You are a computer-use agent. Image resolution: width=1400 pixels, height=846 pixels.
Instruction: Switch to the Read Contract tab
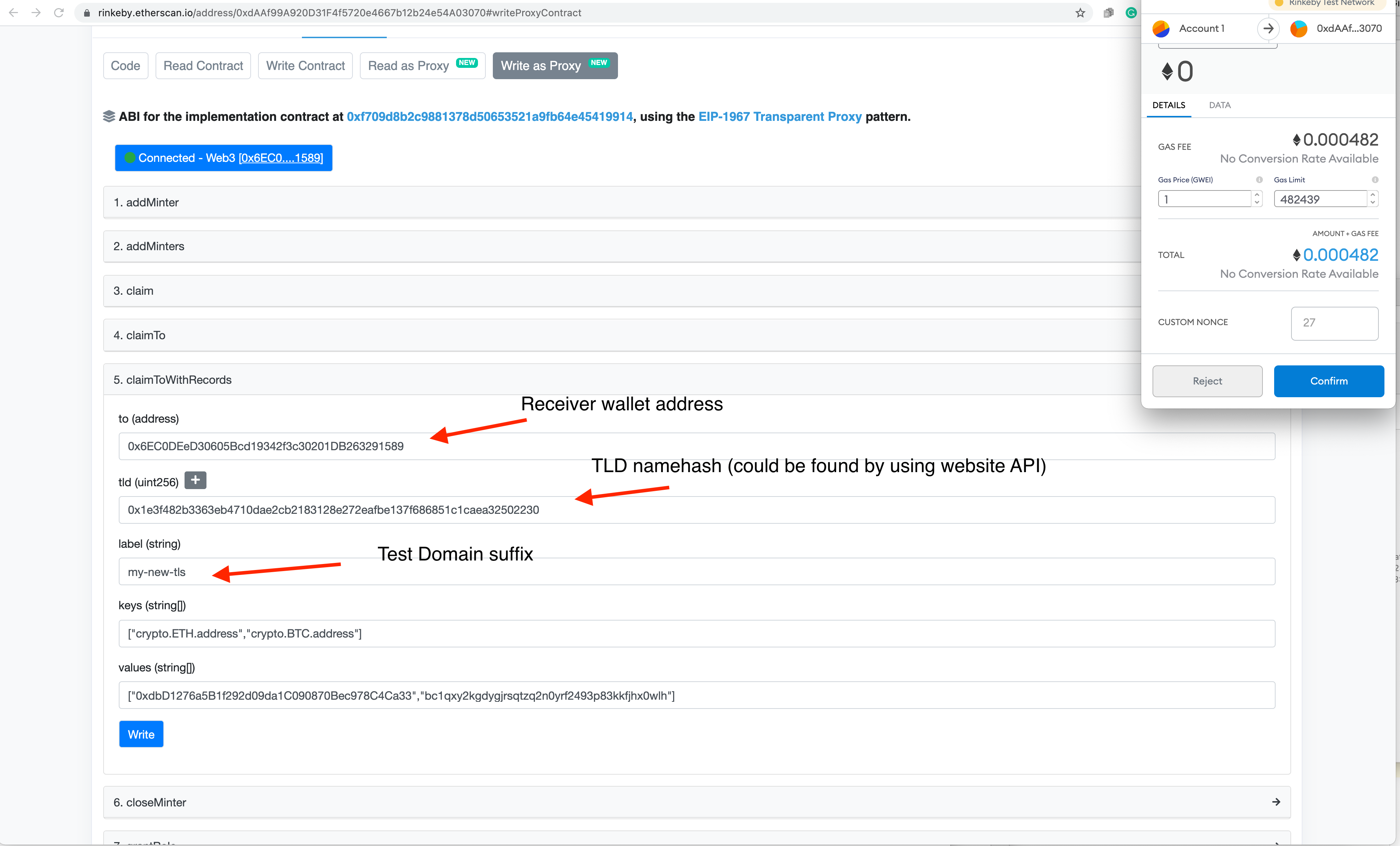tap(203, 66)
